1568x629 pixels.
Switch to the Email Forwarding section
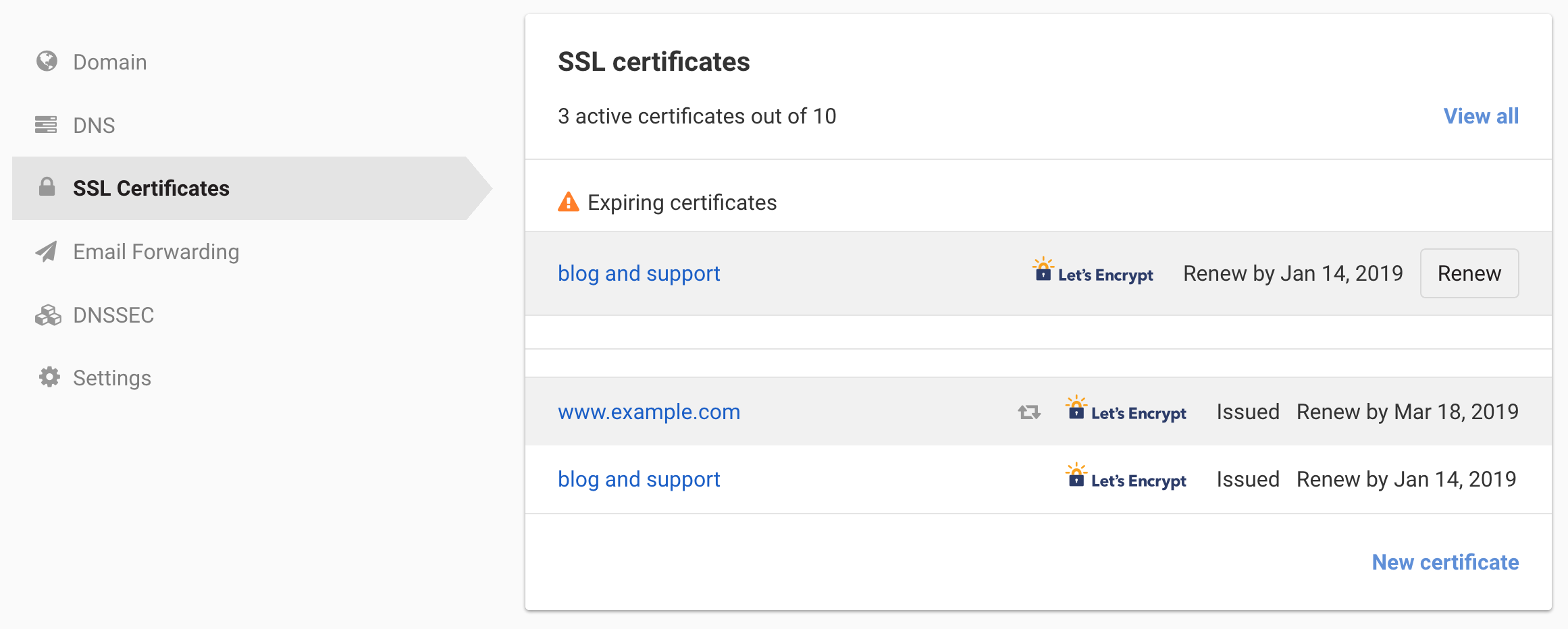click(x=155, y=251)
